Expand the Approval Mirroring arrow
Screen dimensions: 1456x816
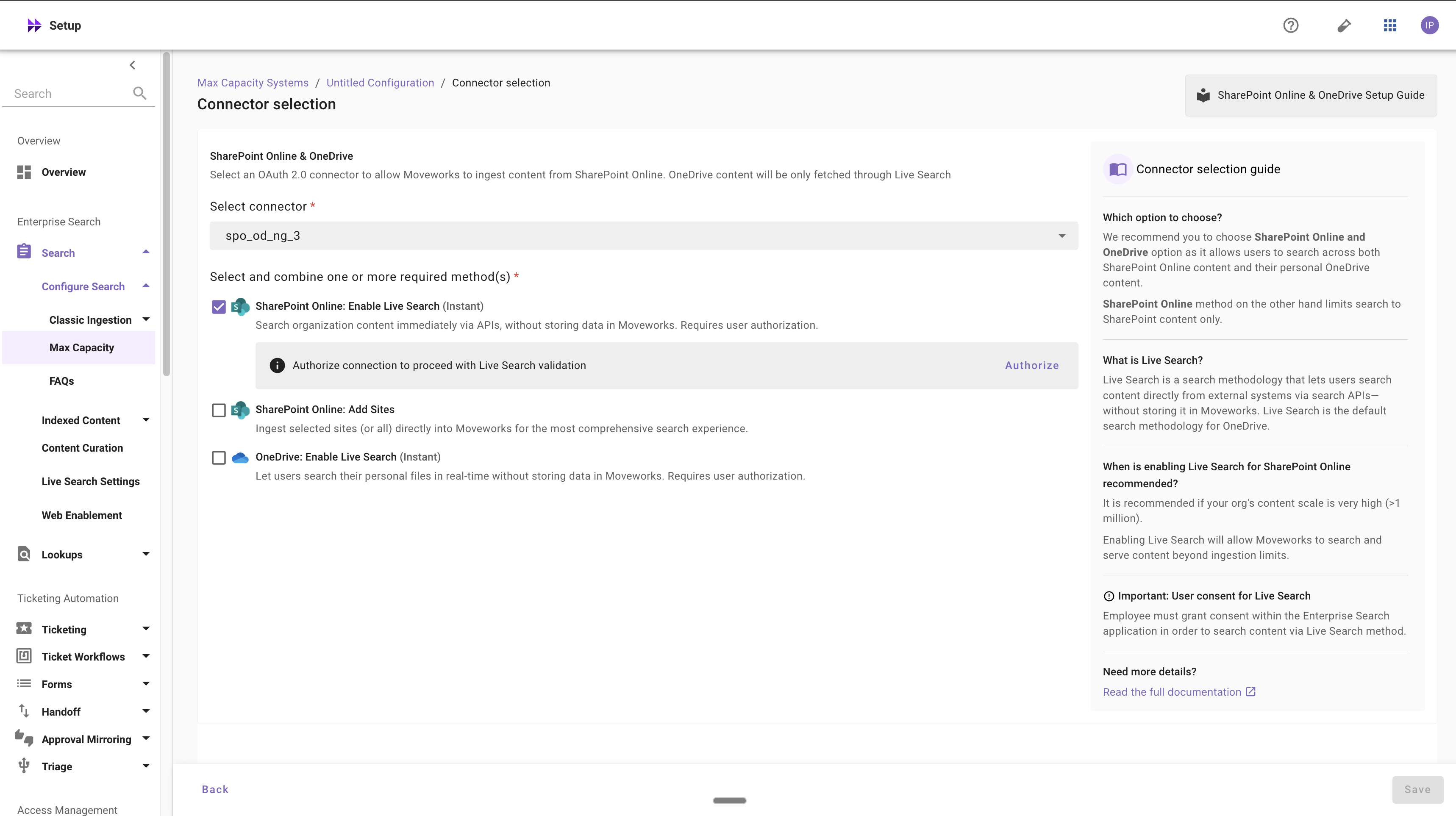146,738
